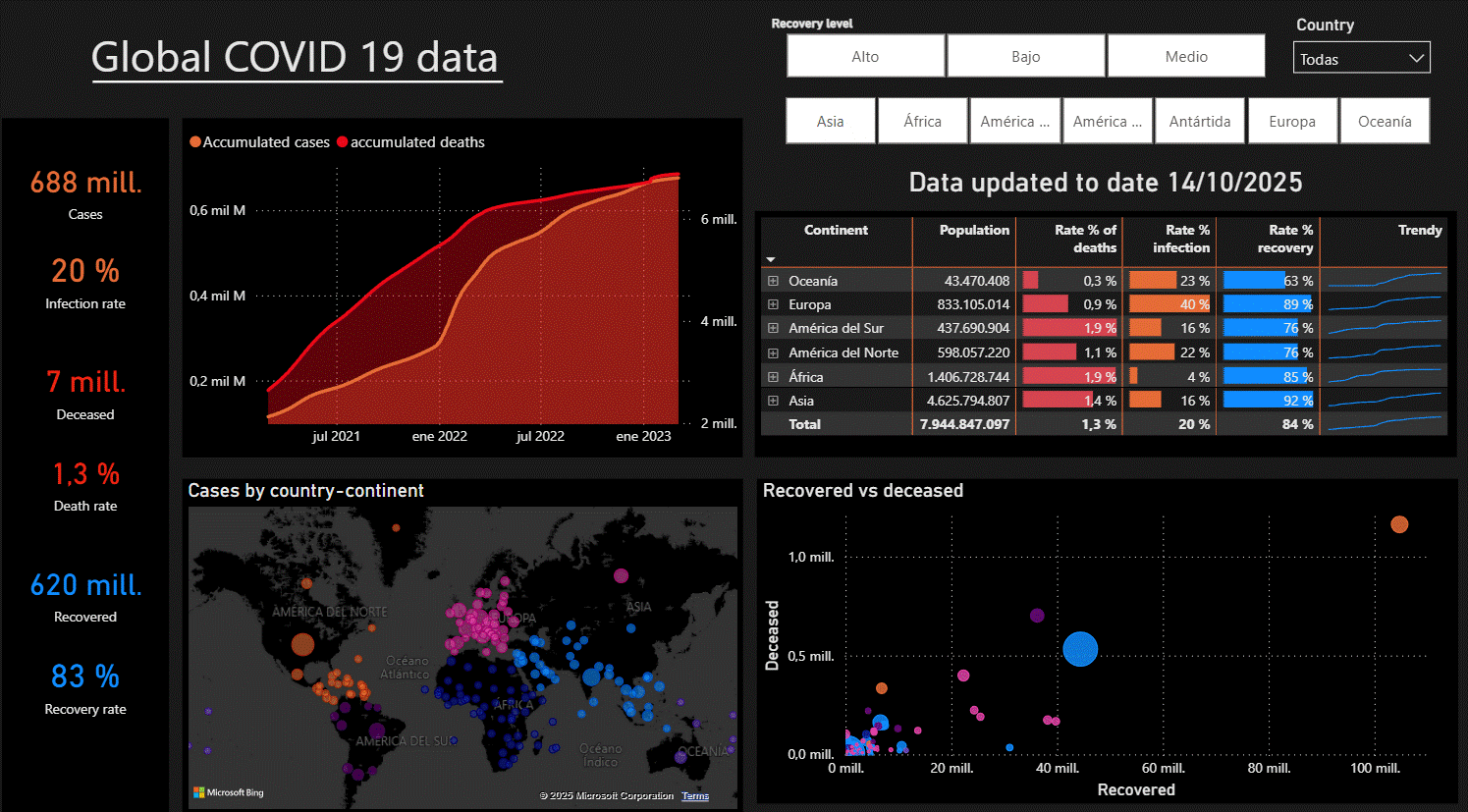
Task: Select the Europa continent slicer
Action: [x=1291, y=121]
